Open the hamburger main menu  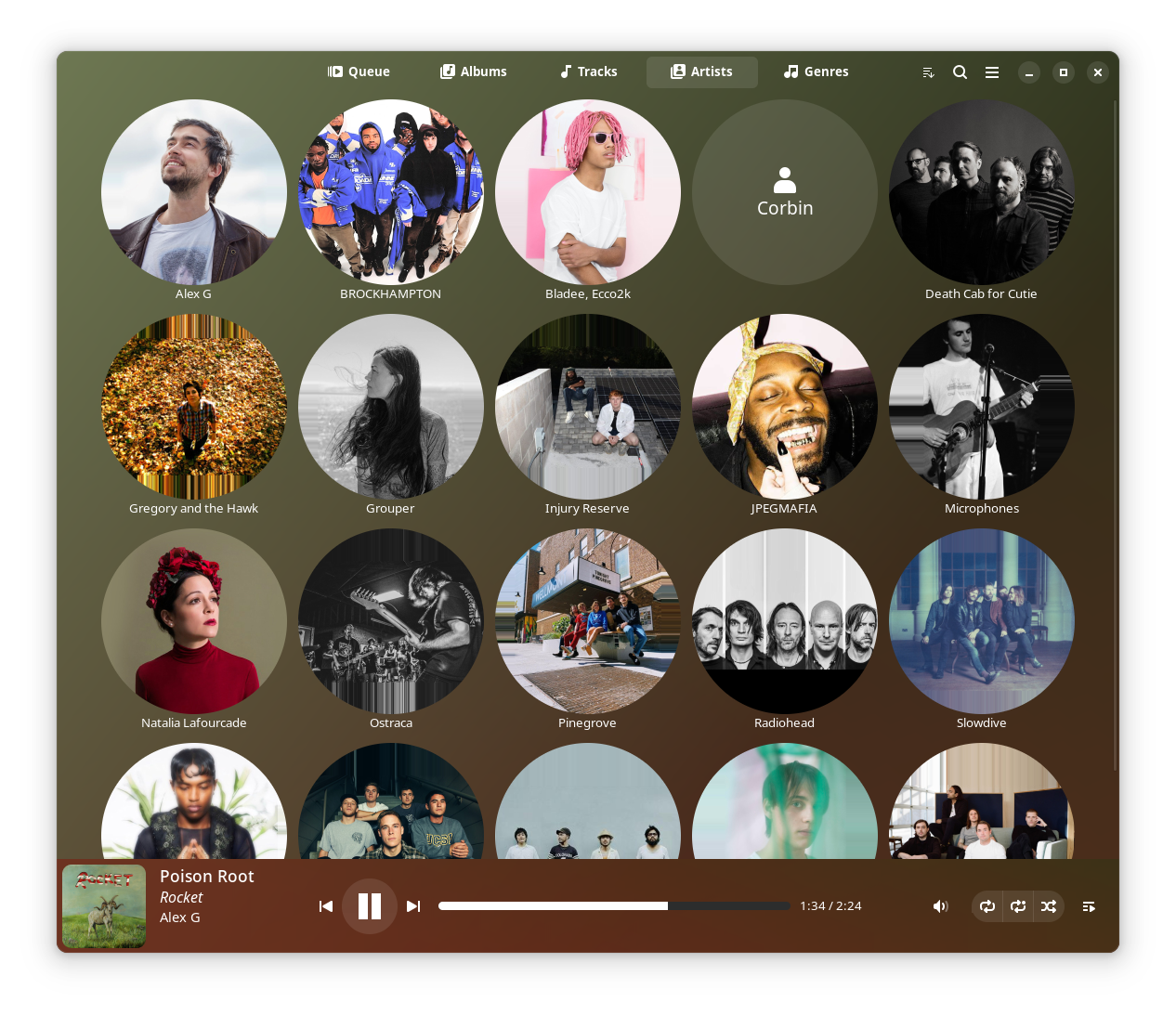[992, 72]
